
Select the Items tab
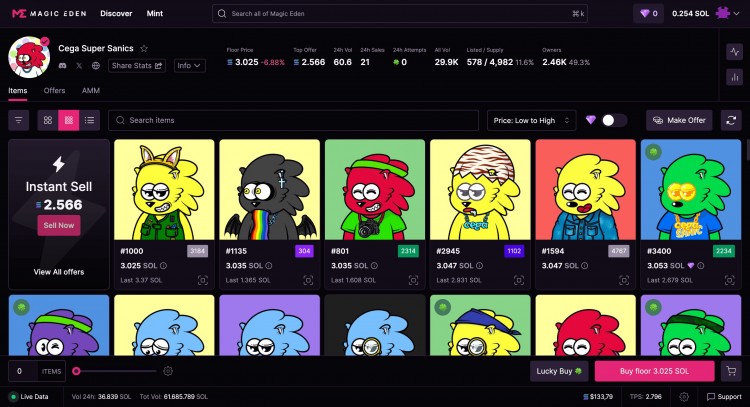pyautogui.click(x=18, y=90)
